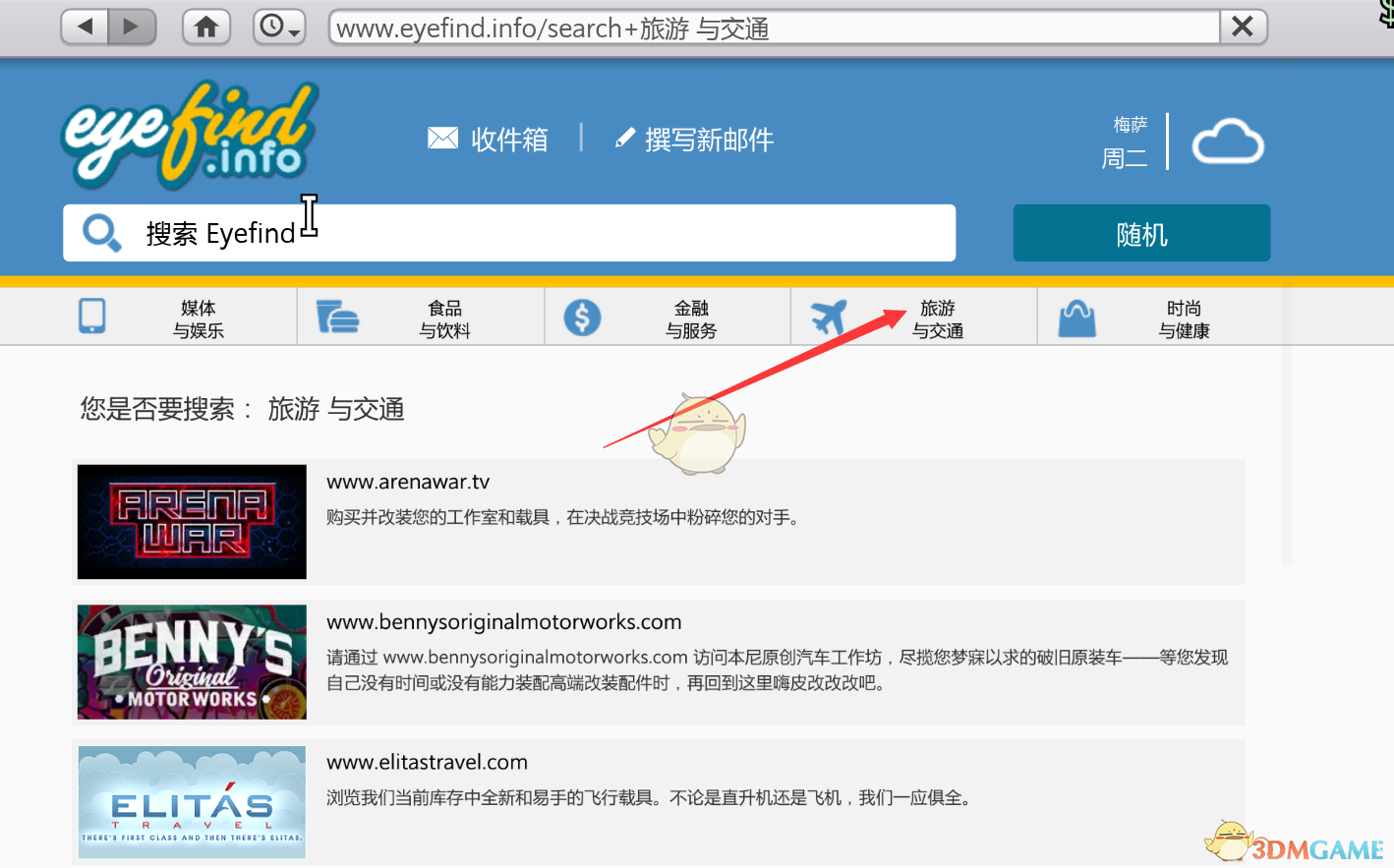Screen dimensions: 1394x868
Task: Open the inbox envelope icon
Action: 442,139
